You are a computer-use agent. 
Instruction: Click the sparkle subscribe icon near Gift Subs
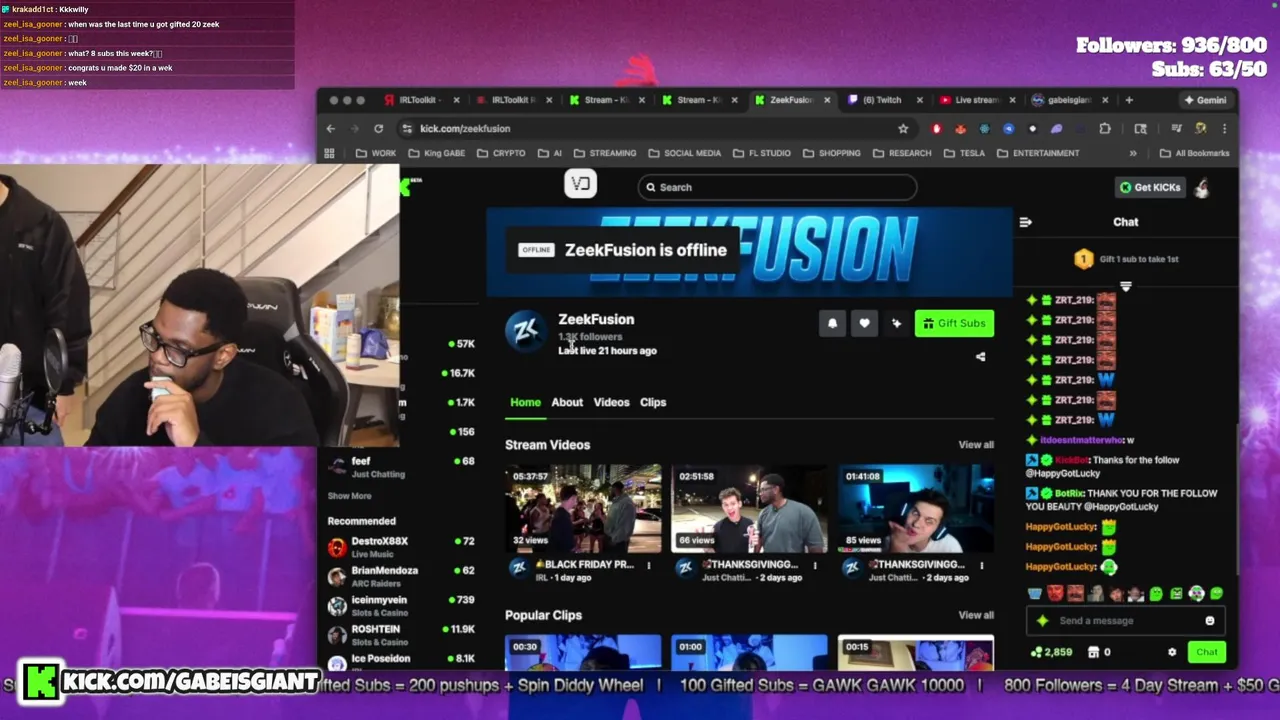(x=896, y=323)
